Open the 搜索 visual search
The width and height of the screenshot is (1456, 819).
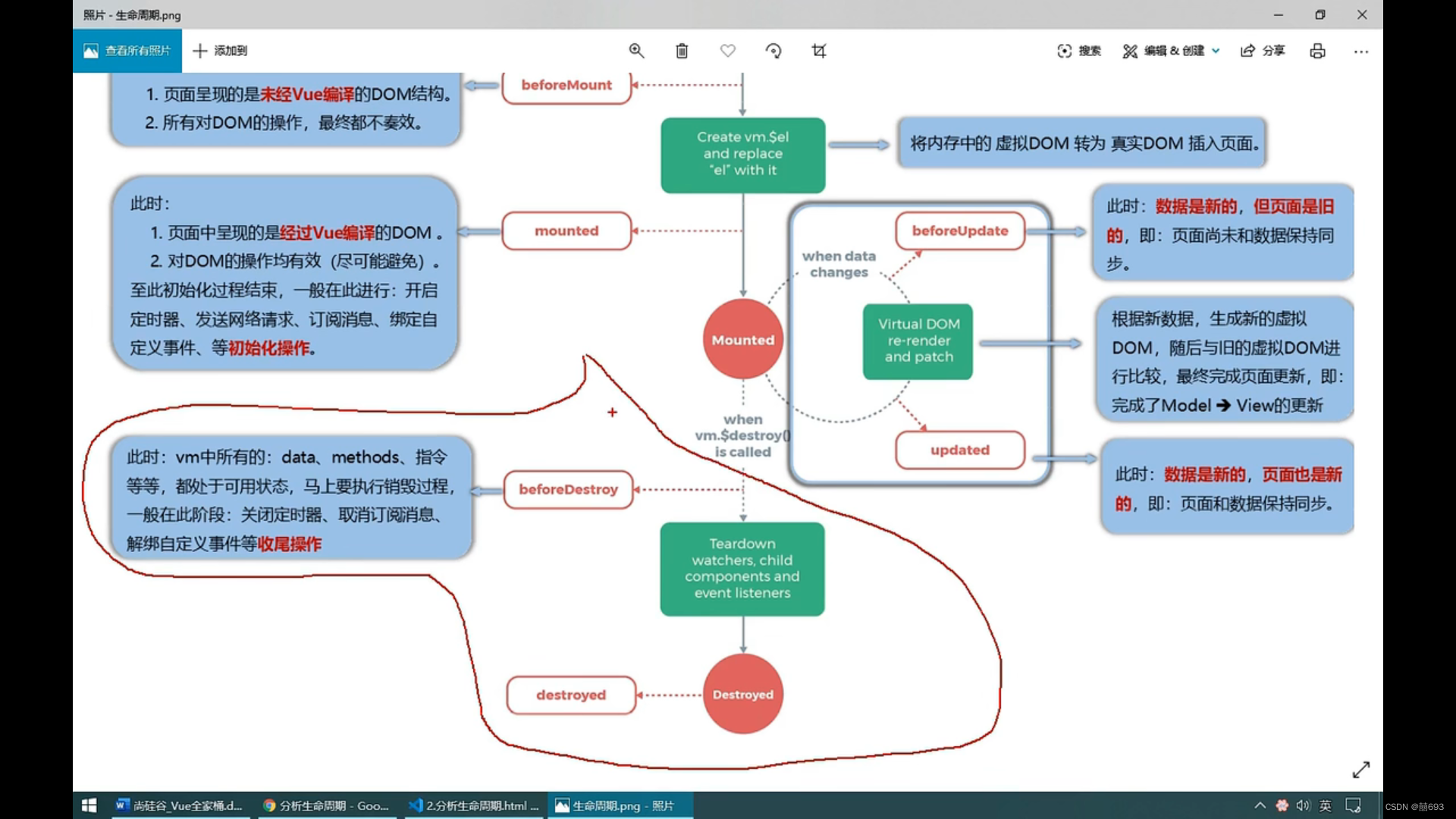pos(1079,51)
